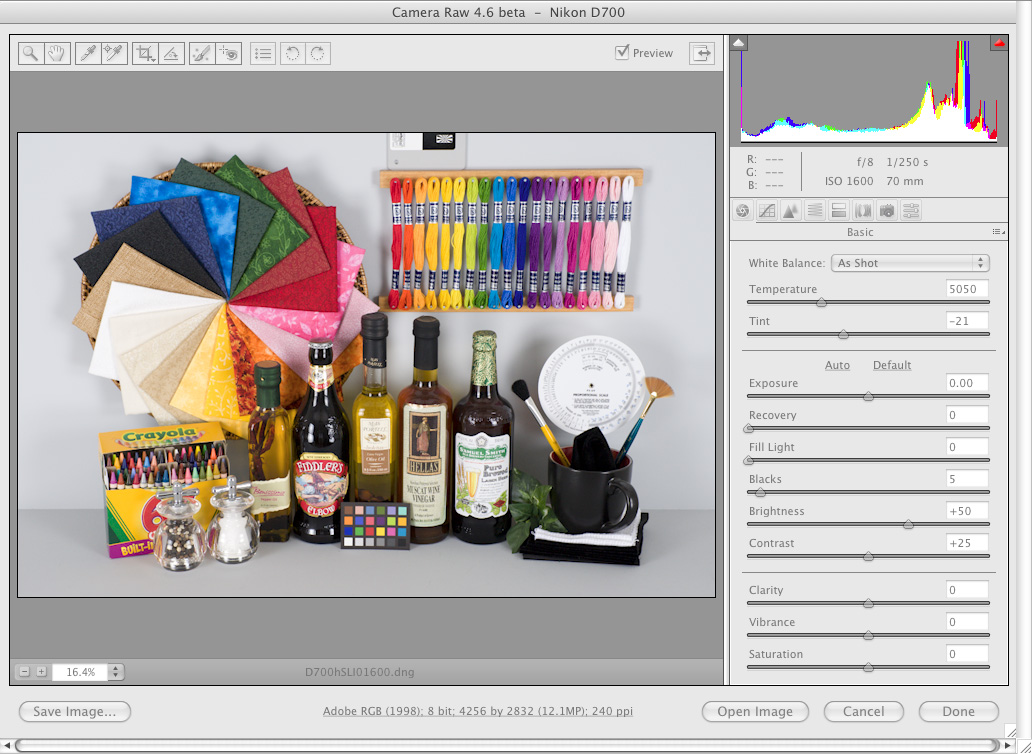
Task: Pick the White Balance eyedropper tool
Action: [x=88, y=54]
